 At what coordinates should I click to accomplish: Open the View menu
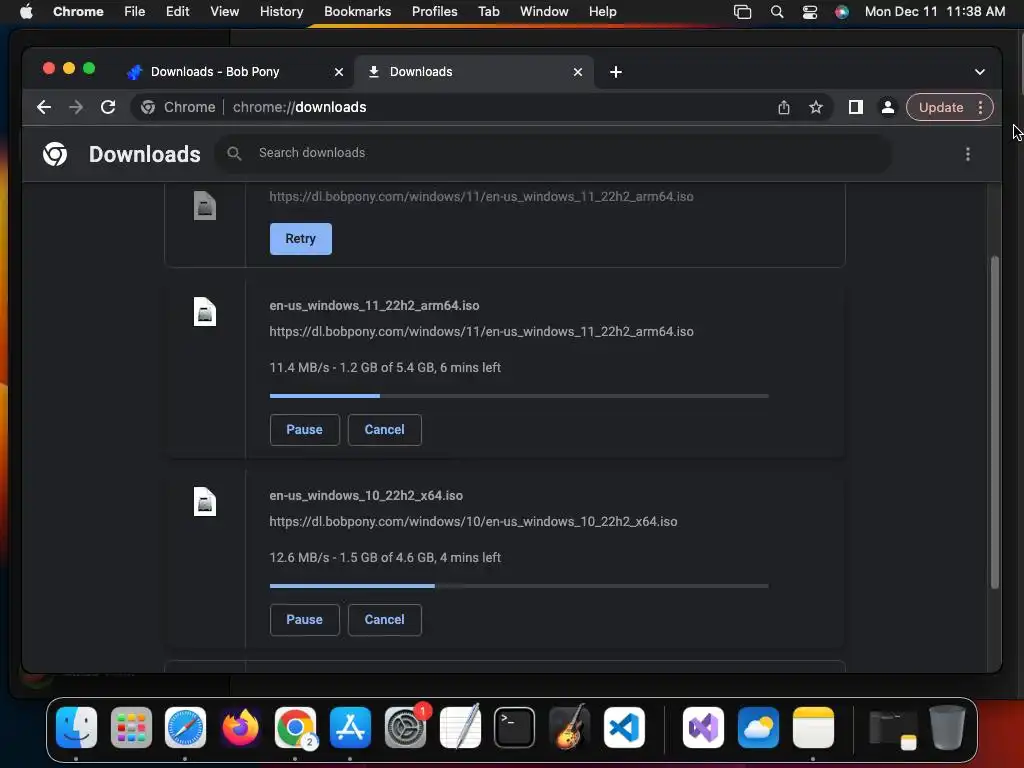tap(224, 12)
